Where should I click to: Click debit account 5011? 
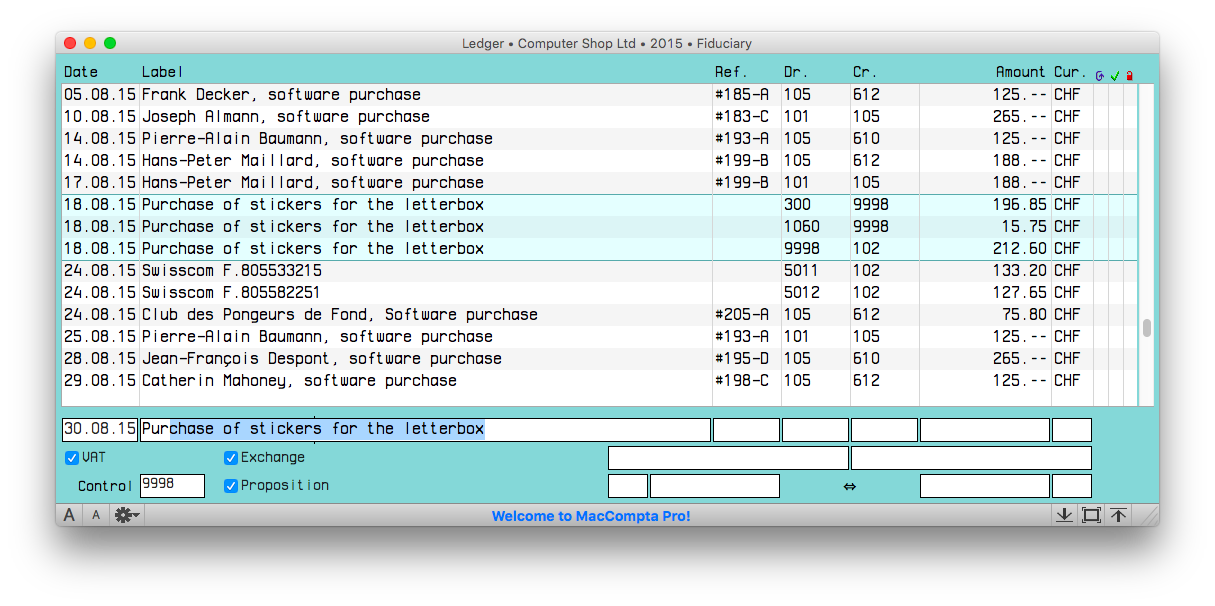pos(802,271)
